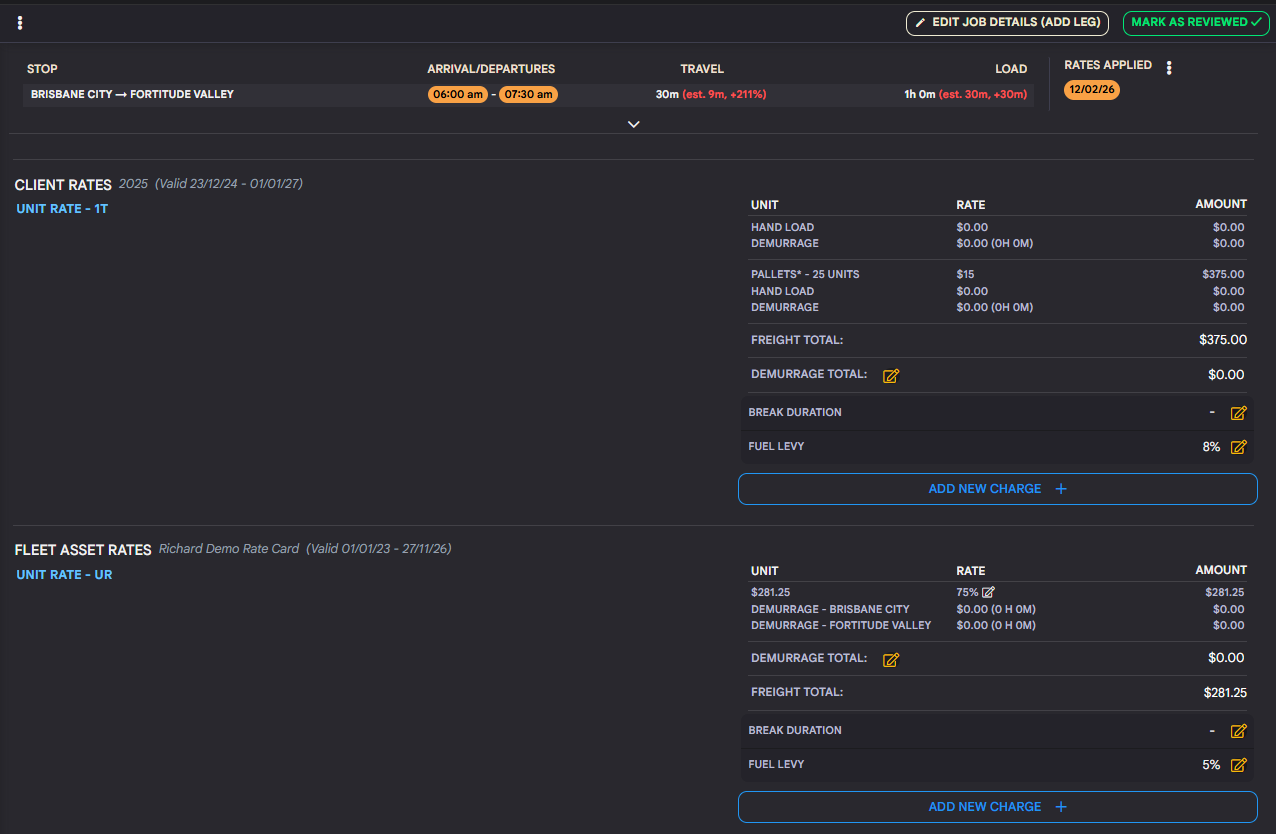Click the client Freight Total $375.00 amount
The width and height of the screenshot is (1276, 834).
point(1222,340)
